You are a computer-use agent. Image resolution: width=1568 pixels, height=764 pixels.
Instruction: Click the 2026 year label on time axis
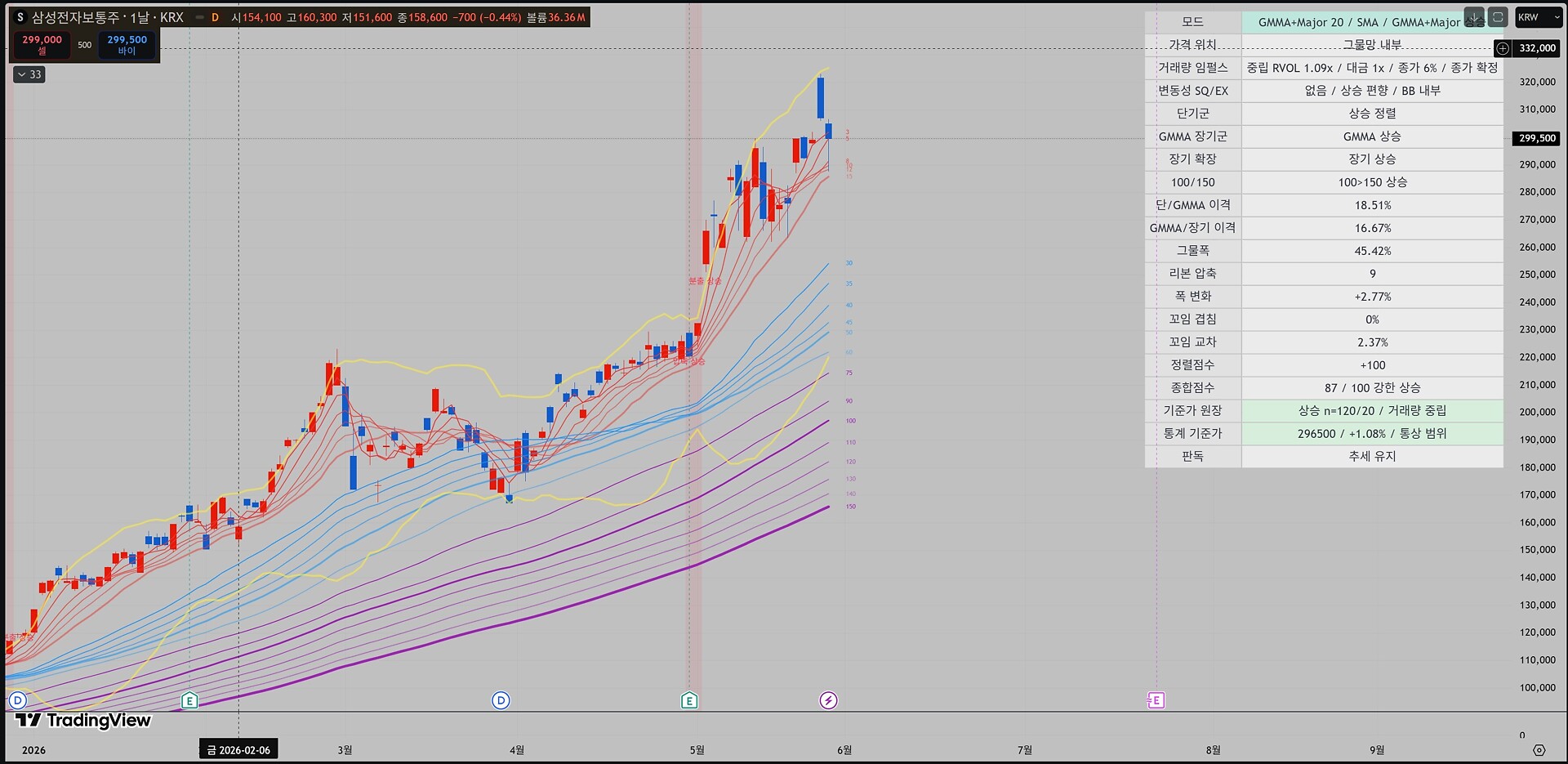33,750
